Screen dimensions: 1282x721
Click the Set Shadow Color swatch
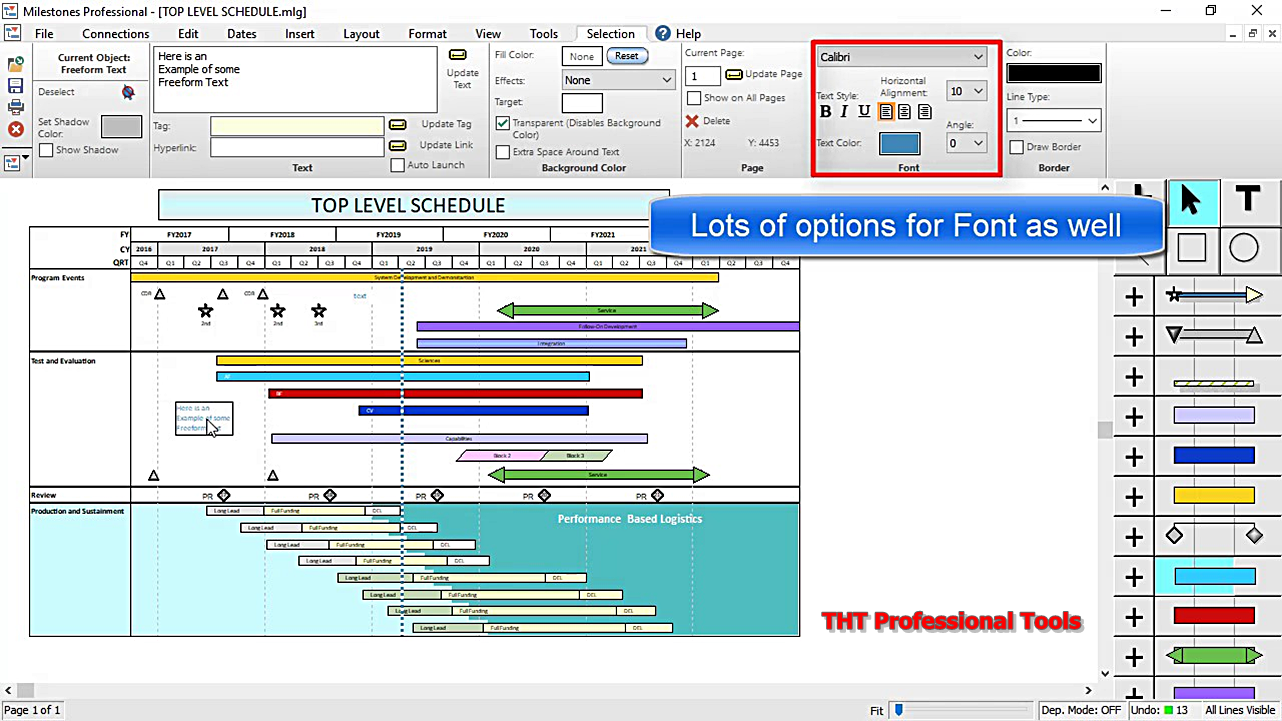point(122,126)
